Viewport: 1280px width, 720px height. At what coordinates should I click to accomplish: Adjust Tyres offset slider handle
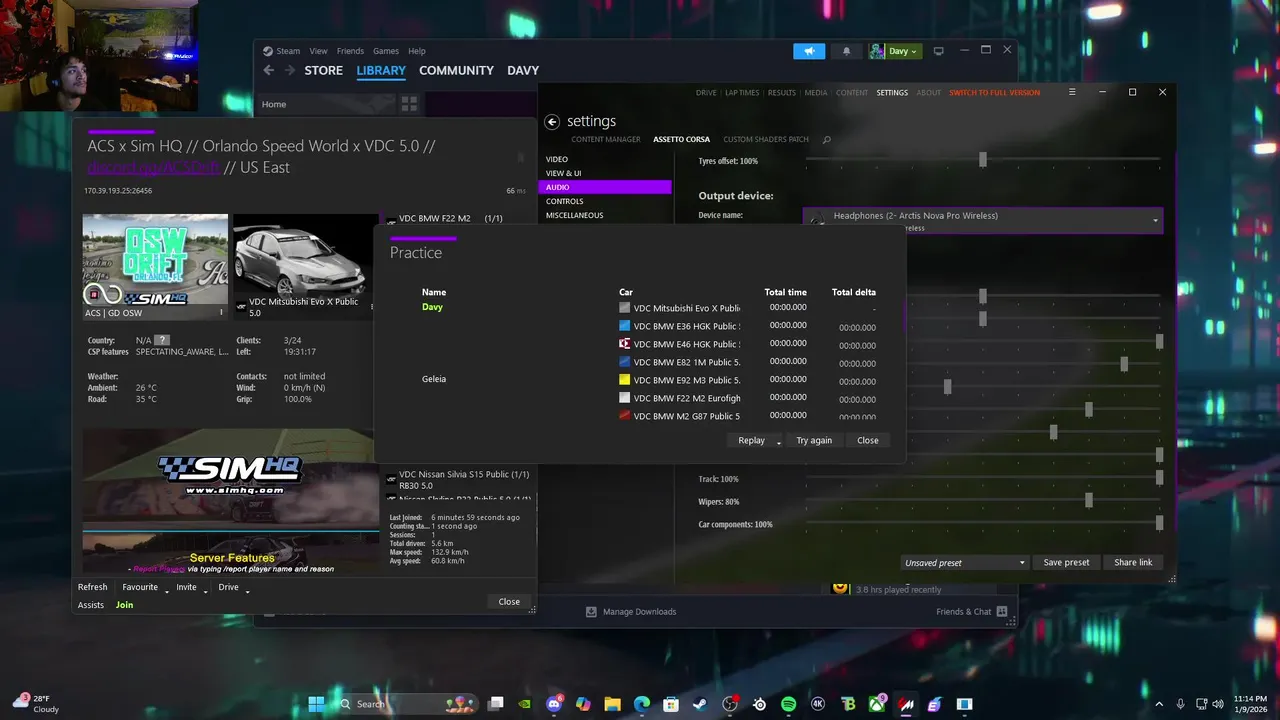983,160
